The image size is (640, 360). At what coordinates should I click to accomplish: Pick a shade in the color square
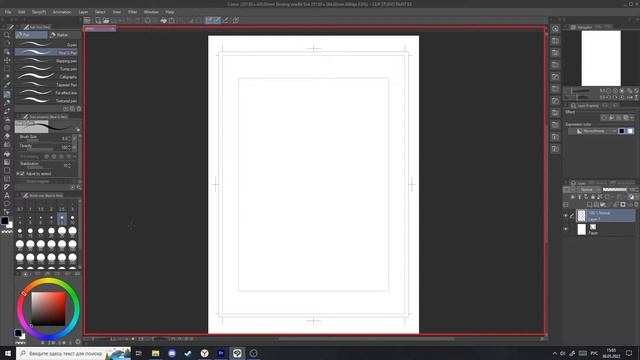tap(49, 309)
